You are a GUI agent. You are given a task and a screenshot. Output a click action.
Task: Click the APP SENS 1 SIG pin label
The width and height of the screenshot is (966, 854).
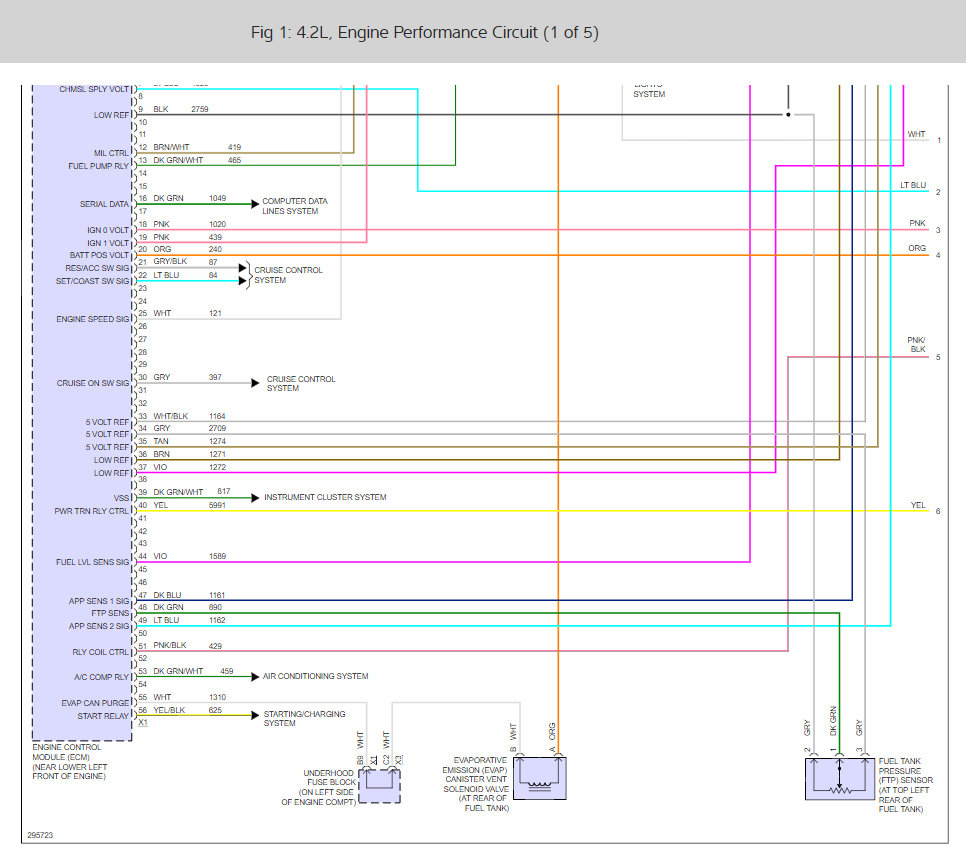(99, 601)
